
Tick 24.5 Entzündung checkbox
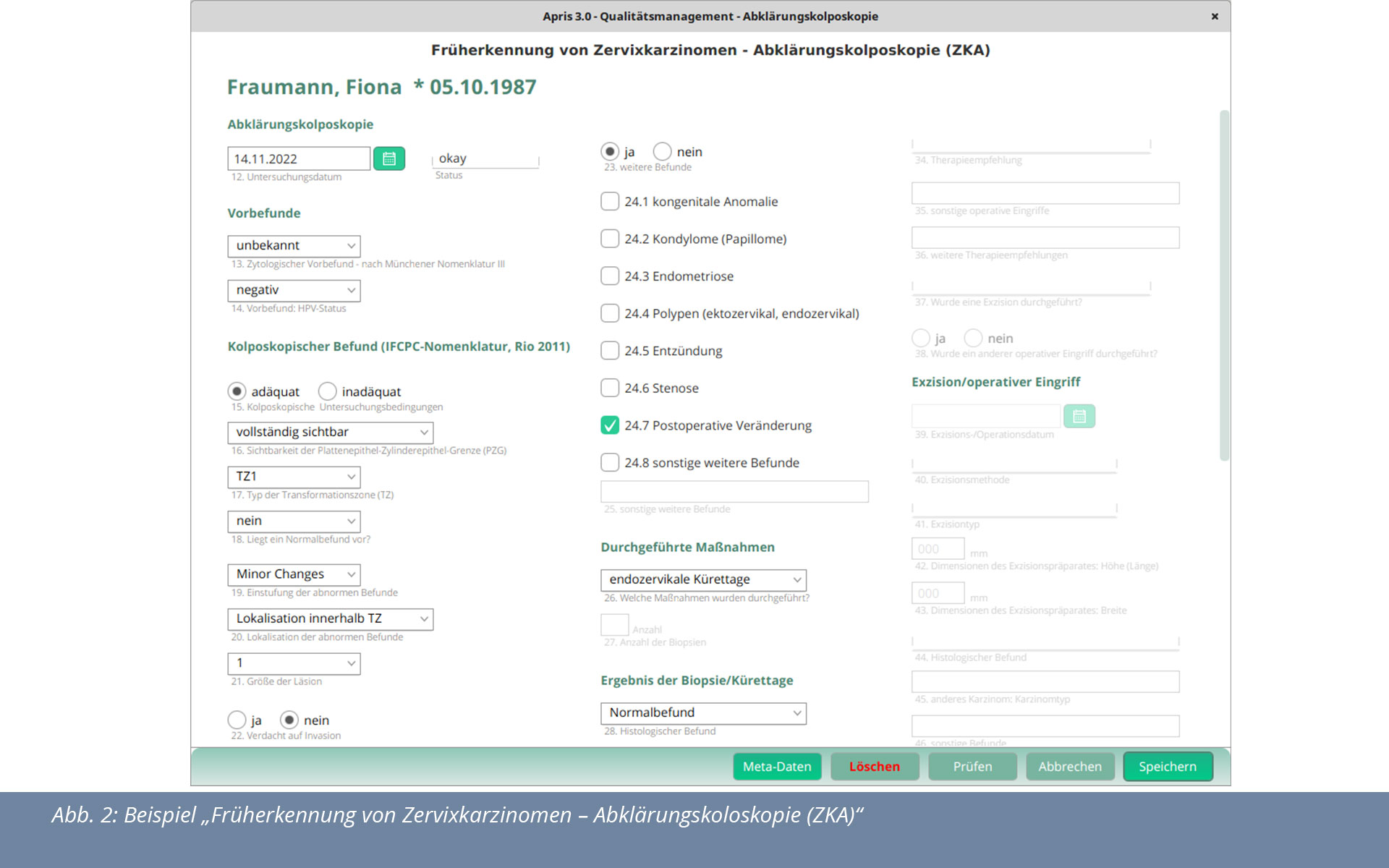[610, 351]
